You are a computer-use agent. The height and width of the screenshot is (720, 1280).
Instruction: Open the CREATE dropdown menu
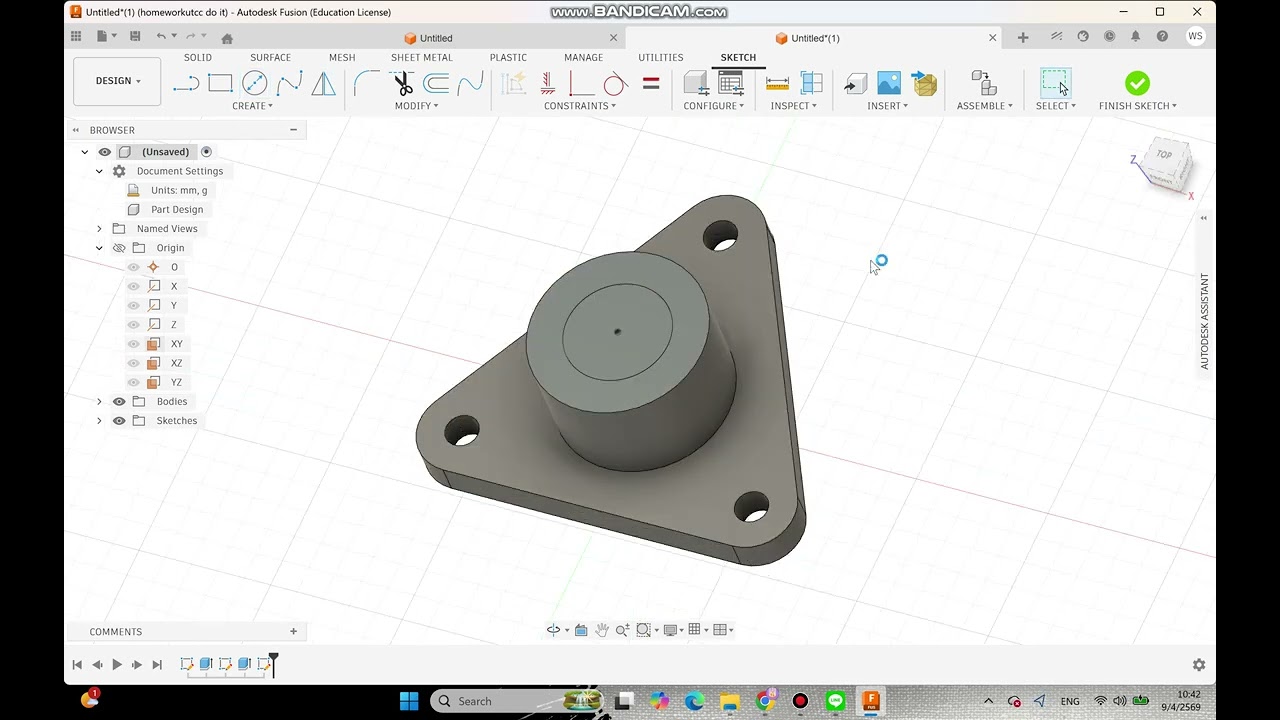(x=252, y=106)
